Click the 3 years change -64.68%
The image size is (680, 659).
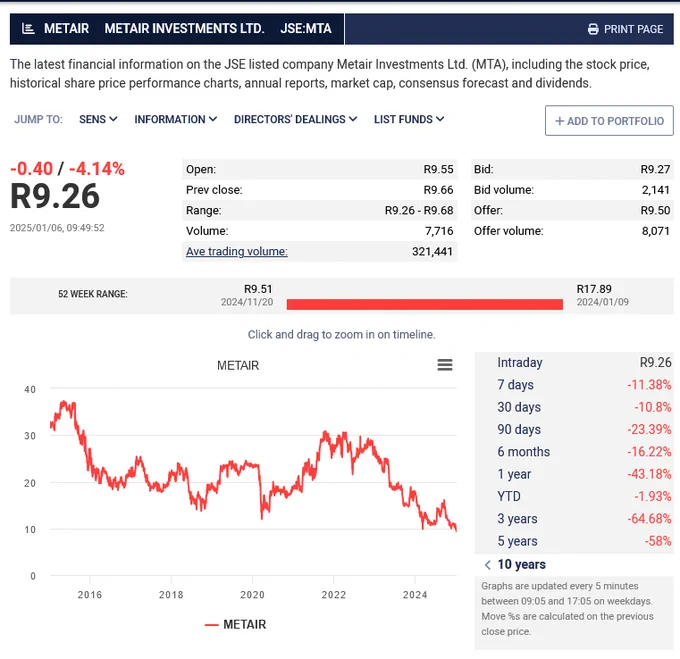pos(649,519)
